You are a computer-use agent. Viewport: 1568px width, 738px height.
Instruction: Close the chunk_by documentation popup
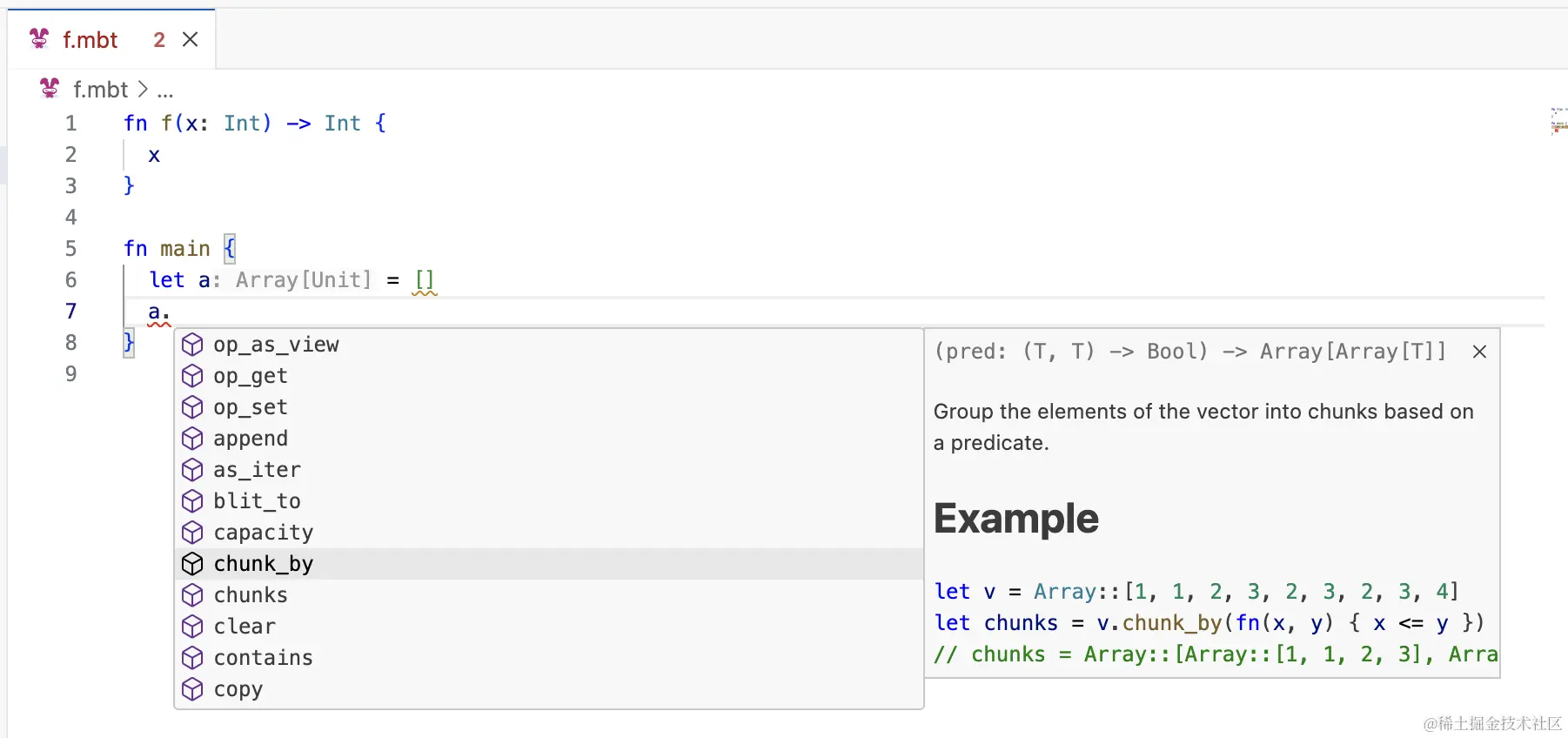click(x=1479, y=352)
